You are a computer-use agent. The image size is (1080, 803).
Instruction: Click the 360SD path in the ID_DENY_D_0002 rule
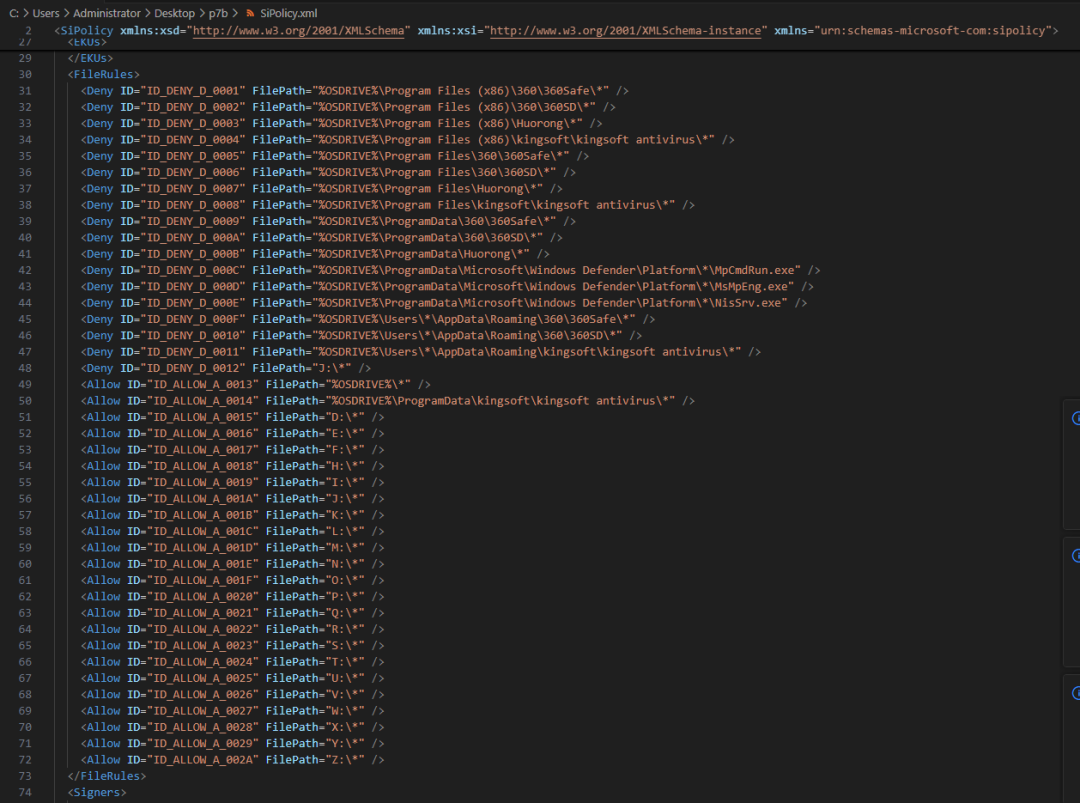454,107
